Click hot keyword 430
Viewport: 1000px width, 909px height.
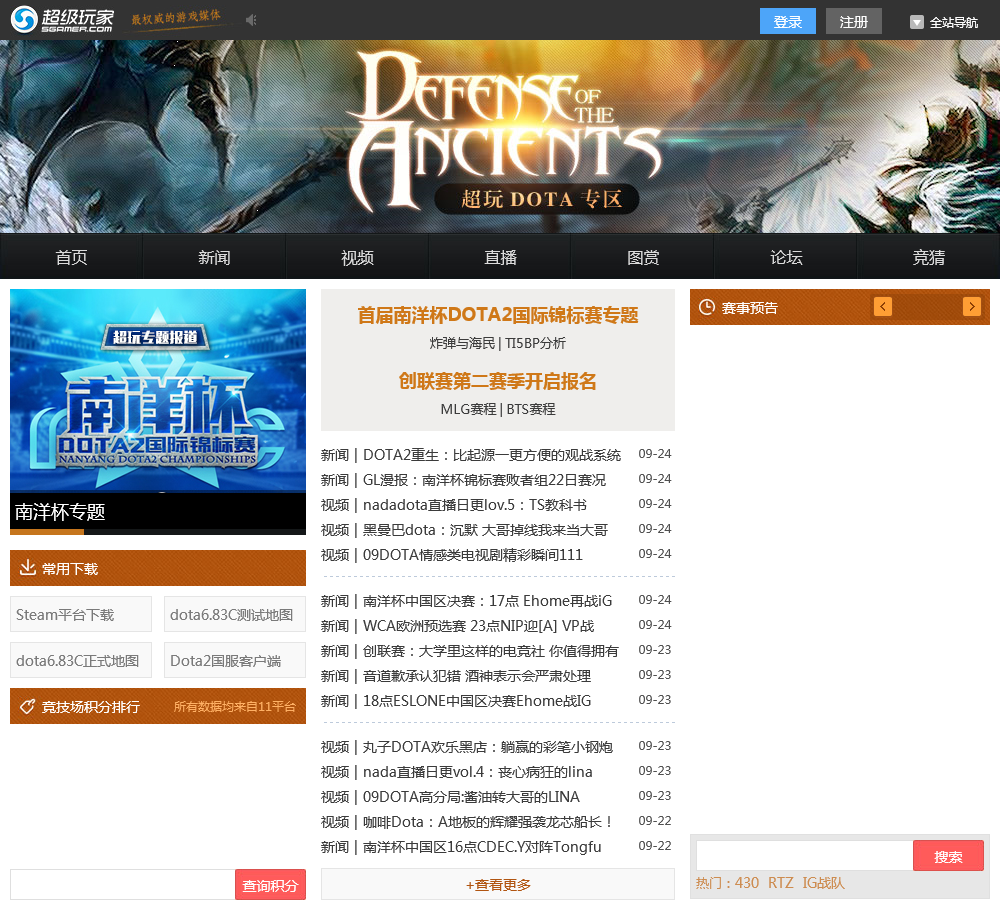pos(747,883)
